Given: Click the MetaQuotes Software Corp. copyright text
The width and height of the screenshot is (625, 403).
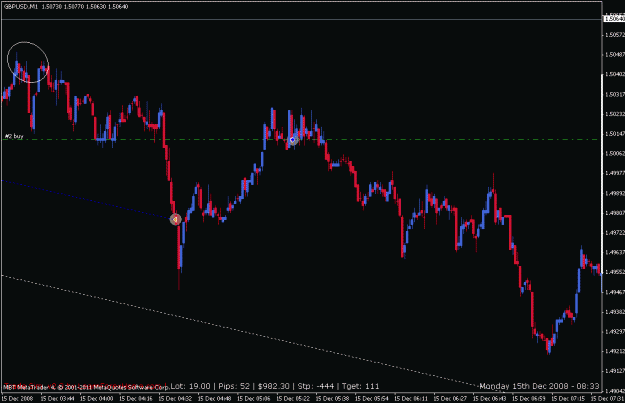Looking at the screenshot, I should pos(86,387).
